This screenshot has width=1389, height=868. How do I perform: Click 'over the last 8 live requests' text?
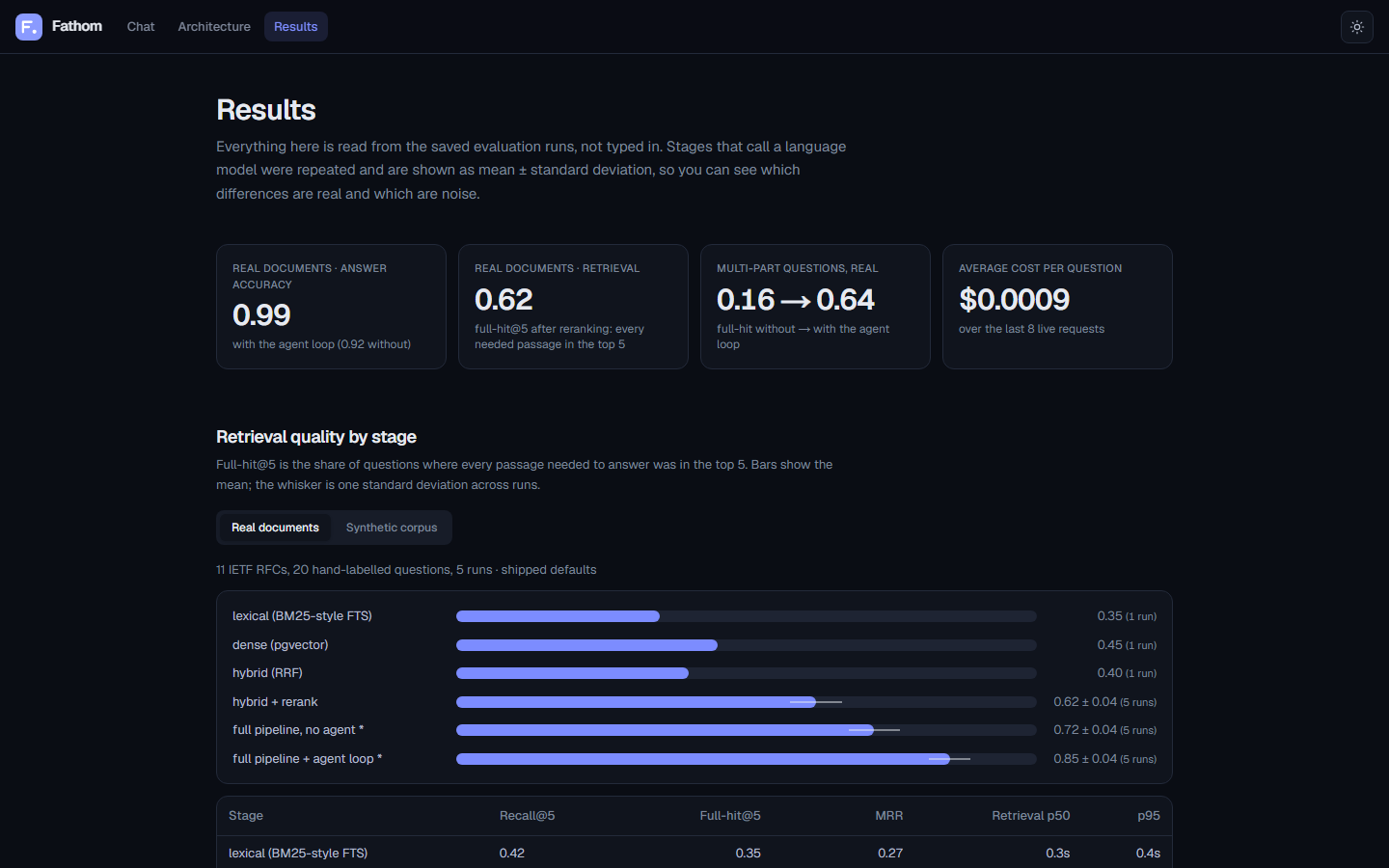click(1031, 329)
